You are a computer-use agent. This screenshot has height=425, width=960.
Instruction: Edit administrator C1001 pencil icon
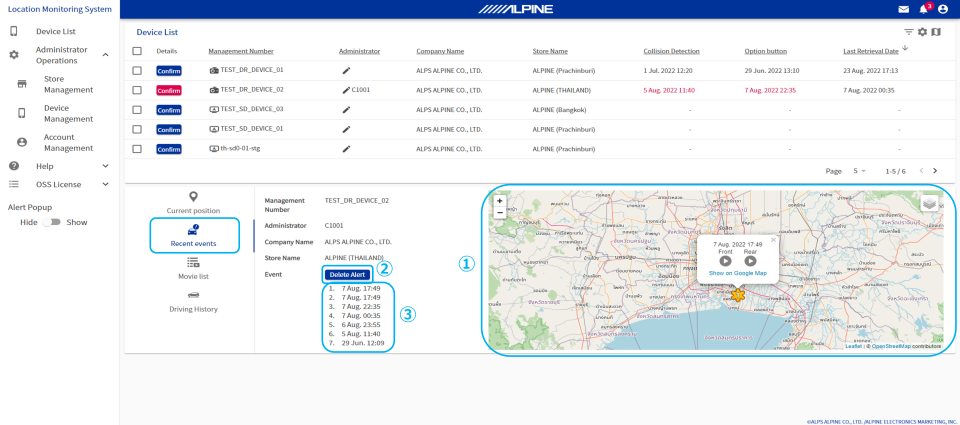tap(347, 90)
